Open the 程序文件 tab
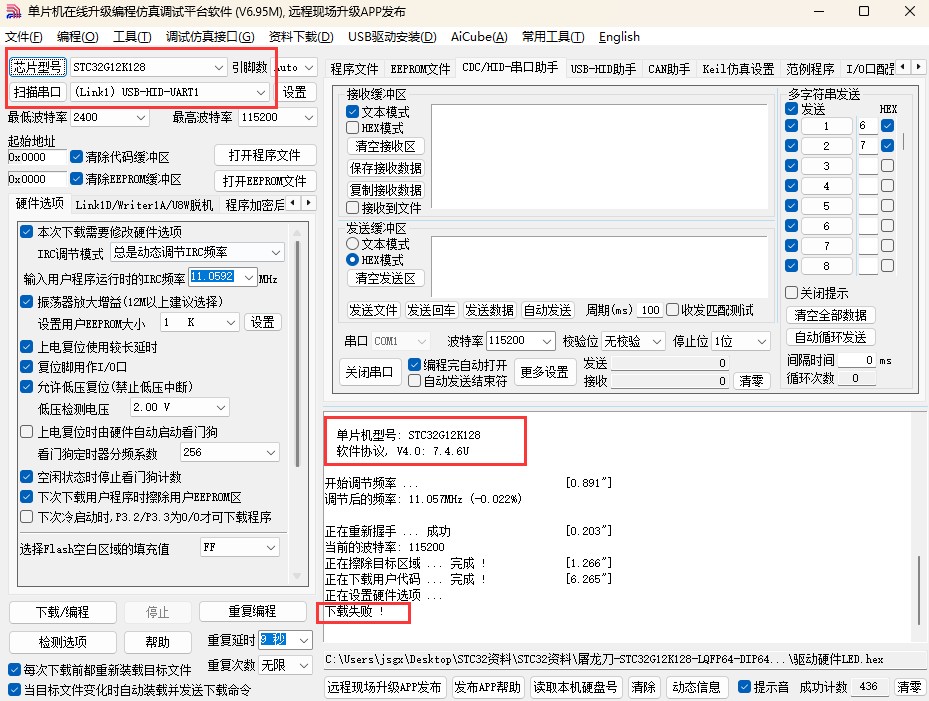 tap(354, 69)
